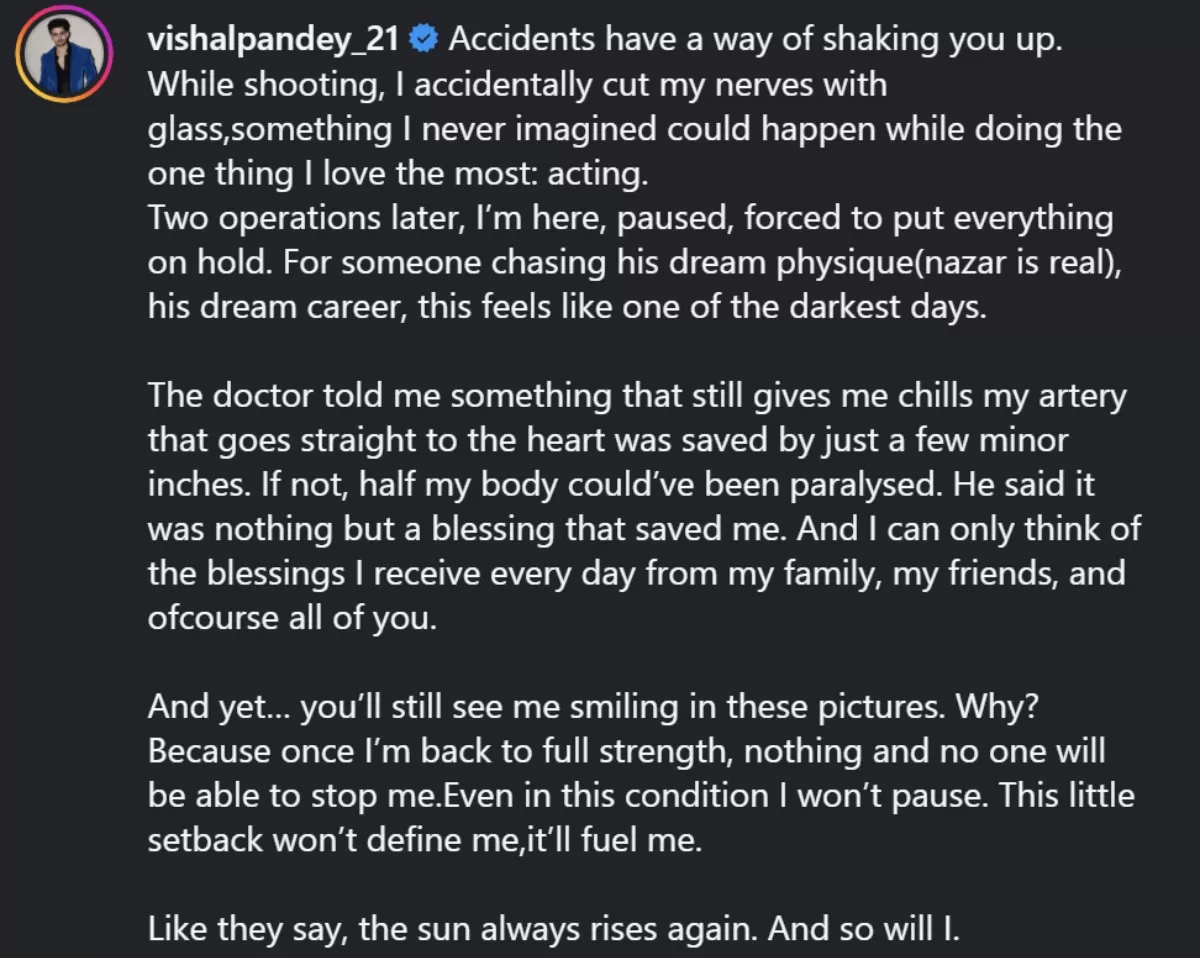Click the line starting "was nothing but a blessing"
This screenshot has width=1200, height=958.
644,530
